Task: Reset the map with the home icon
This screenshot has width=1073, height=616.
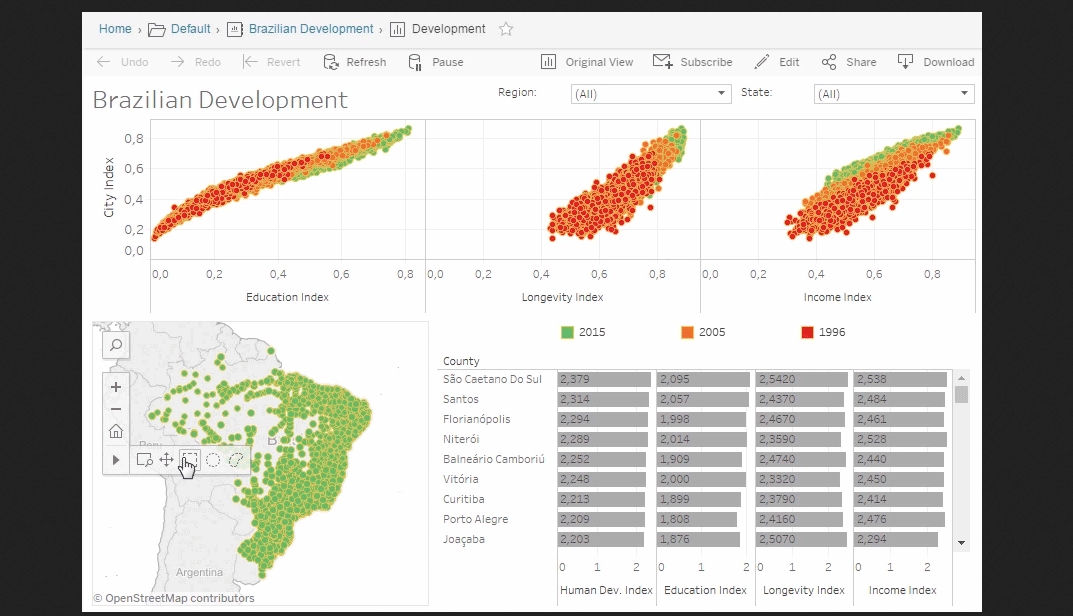Action: [x=116, y=432]
